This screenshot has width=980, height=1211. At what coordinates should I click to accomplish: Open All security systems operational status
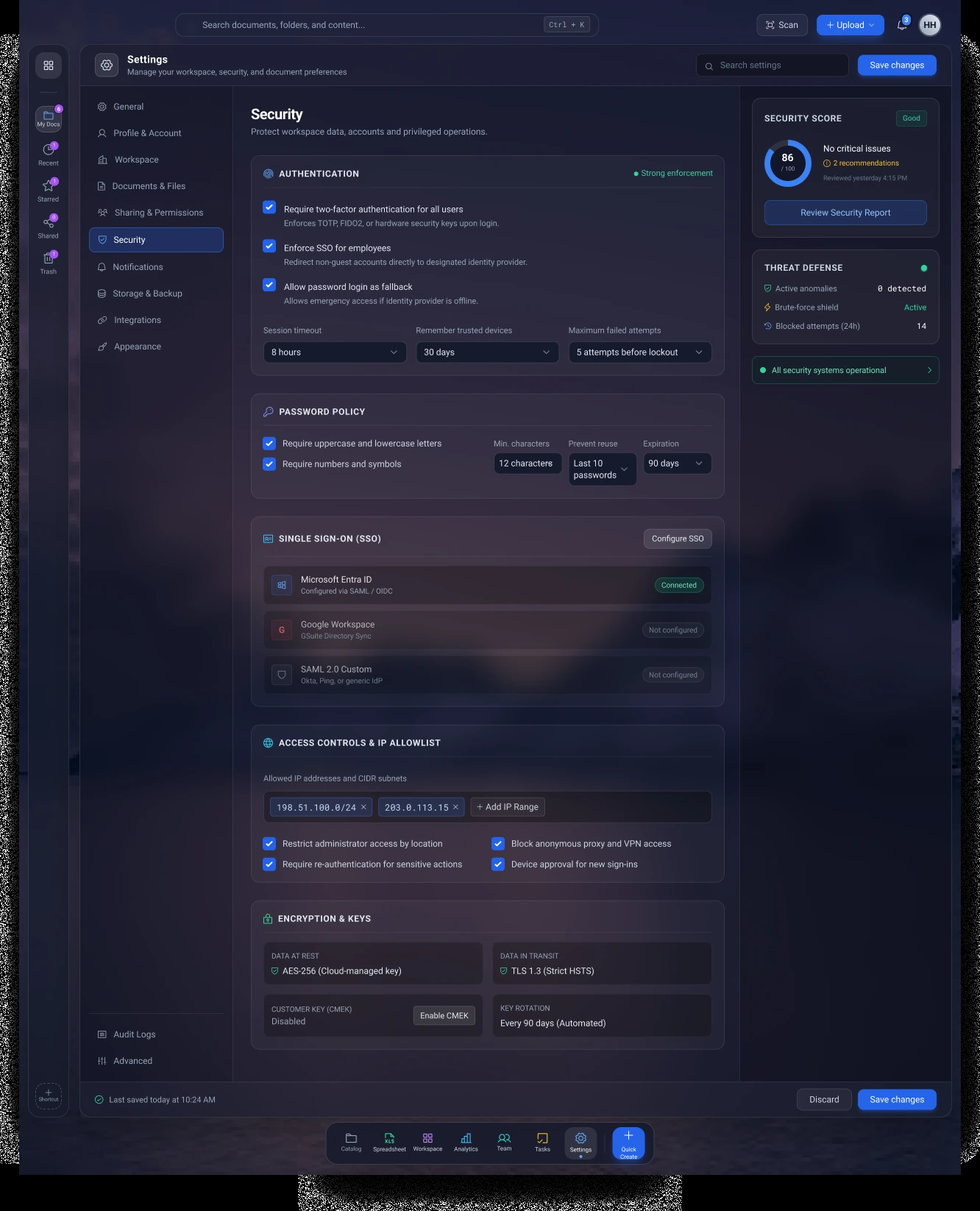845,370
